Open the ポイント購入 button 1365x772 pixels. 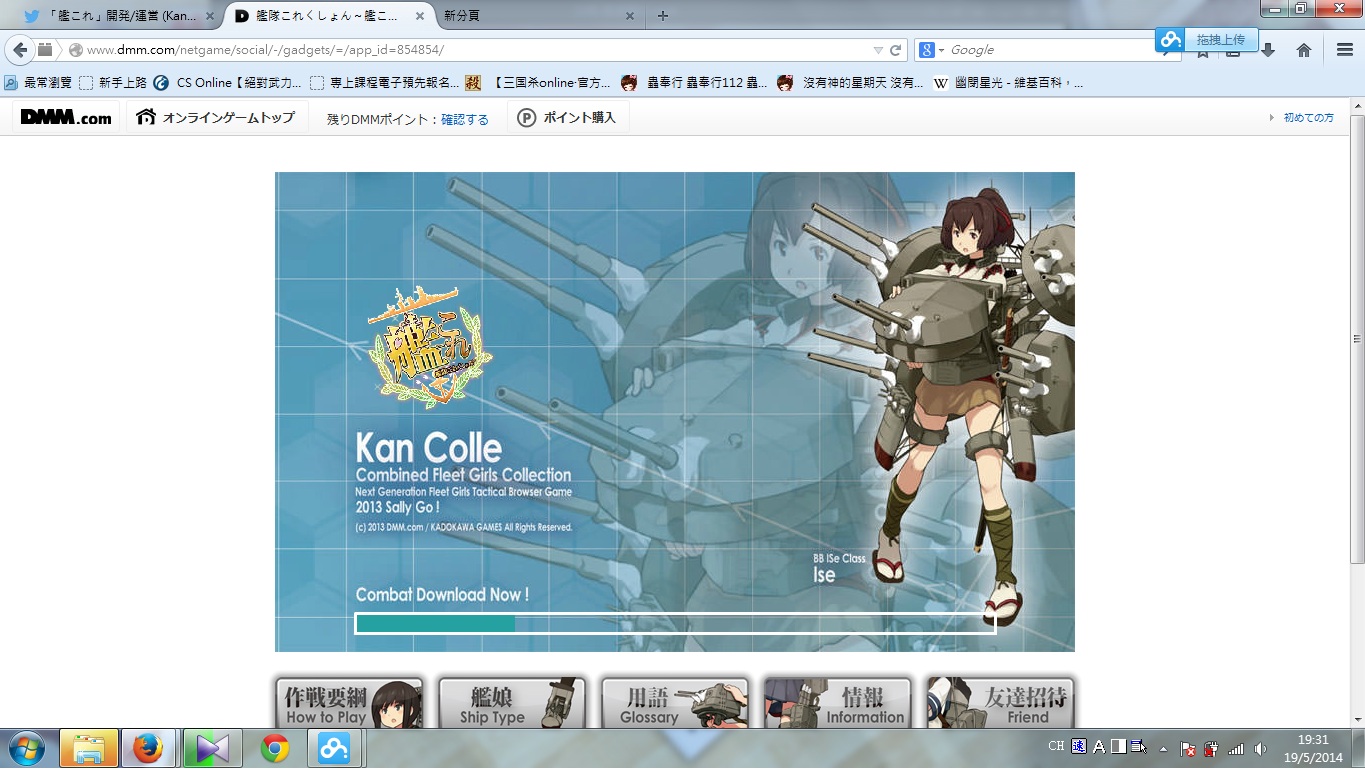pos(567,117)
